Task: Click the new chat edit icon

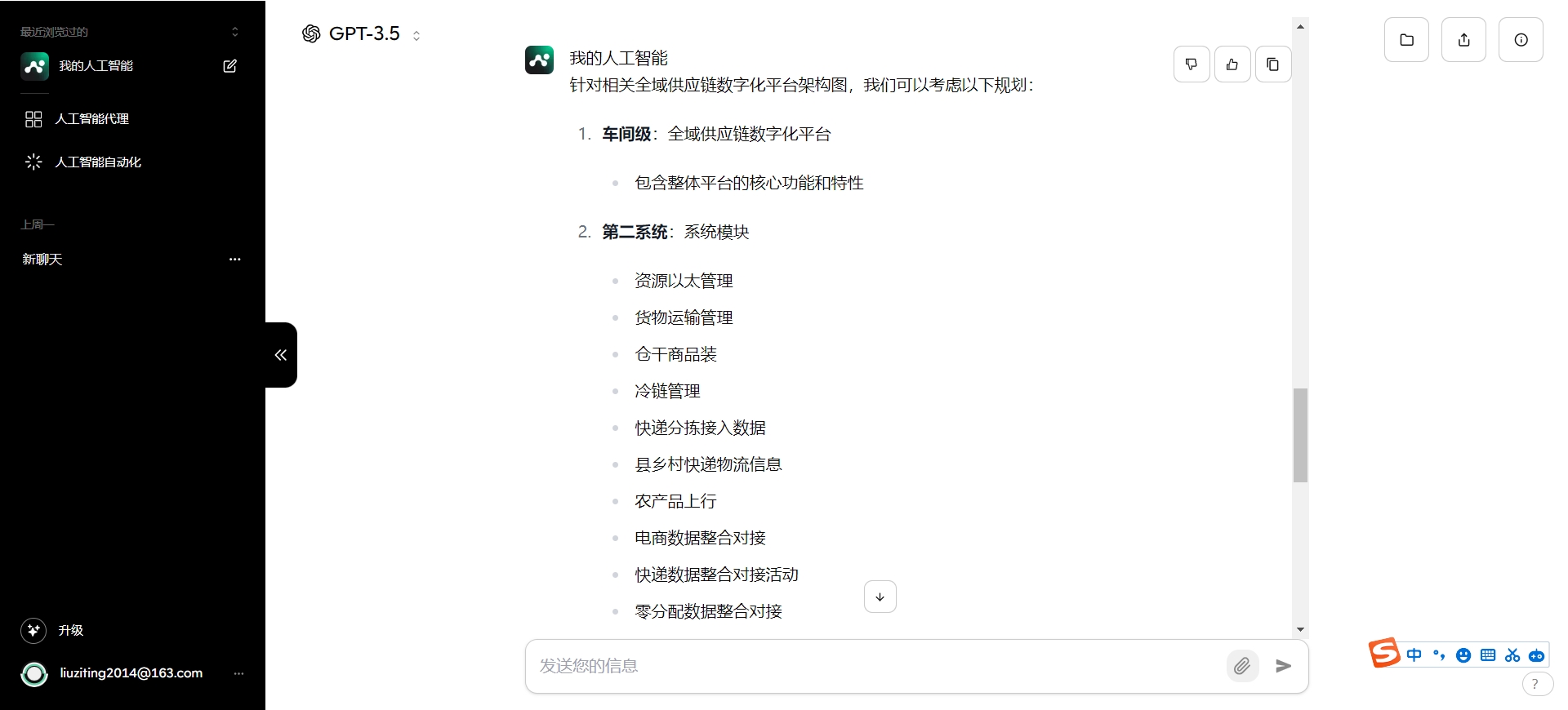Action: [x=230, y=66]
